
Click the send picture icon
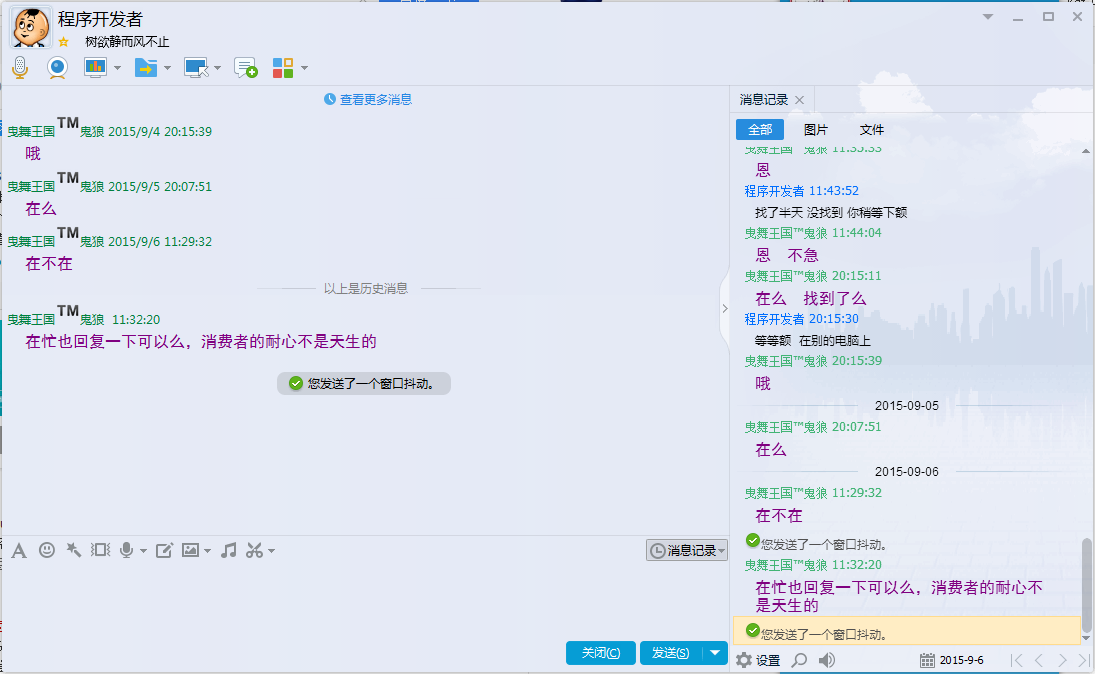(190, 550)
